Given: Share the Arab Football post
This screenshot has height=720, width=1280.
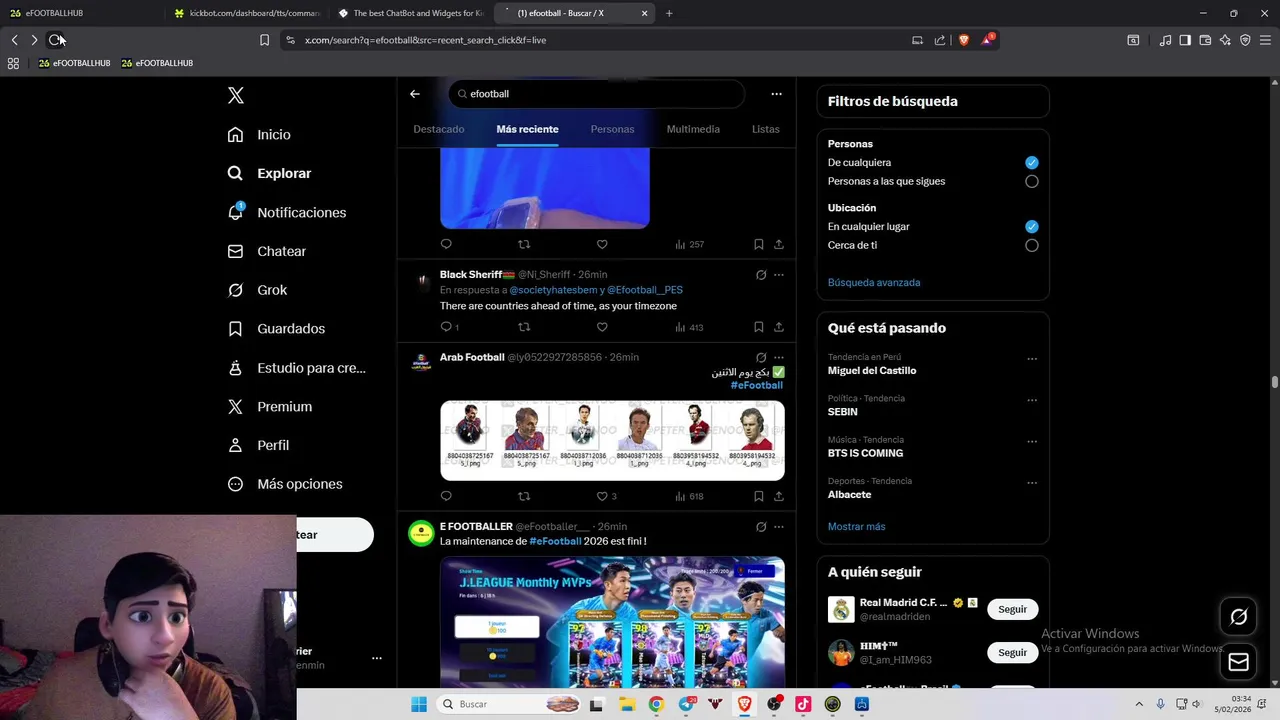Looking at the screenshot, I should point(779,496).
